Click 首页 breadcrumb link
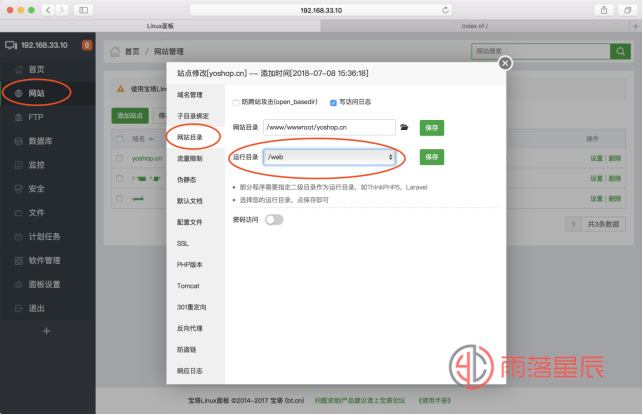 [132, 51]
